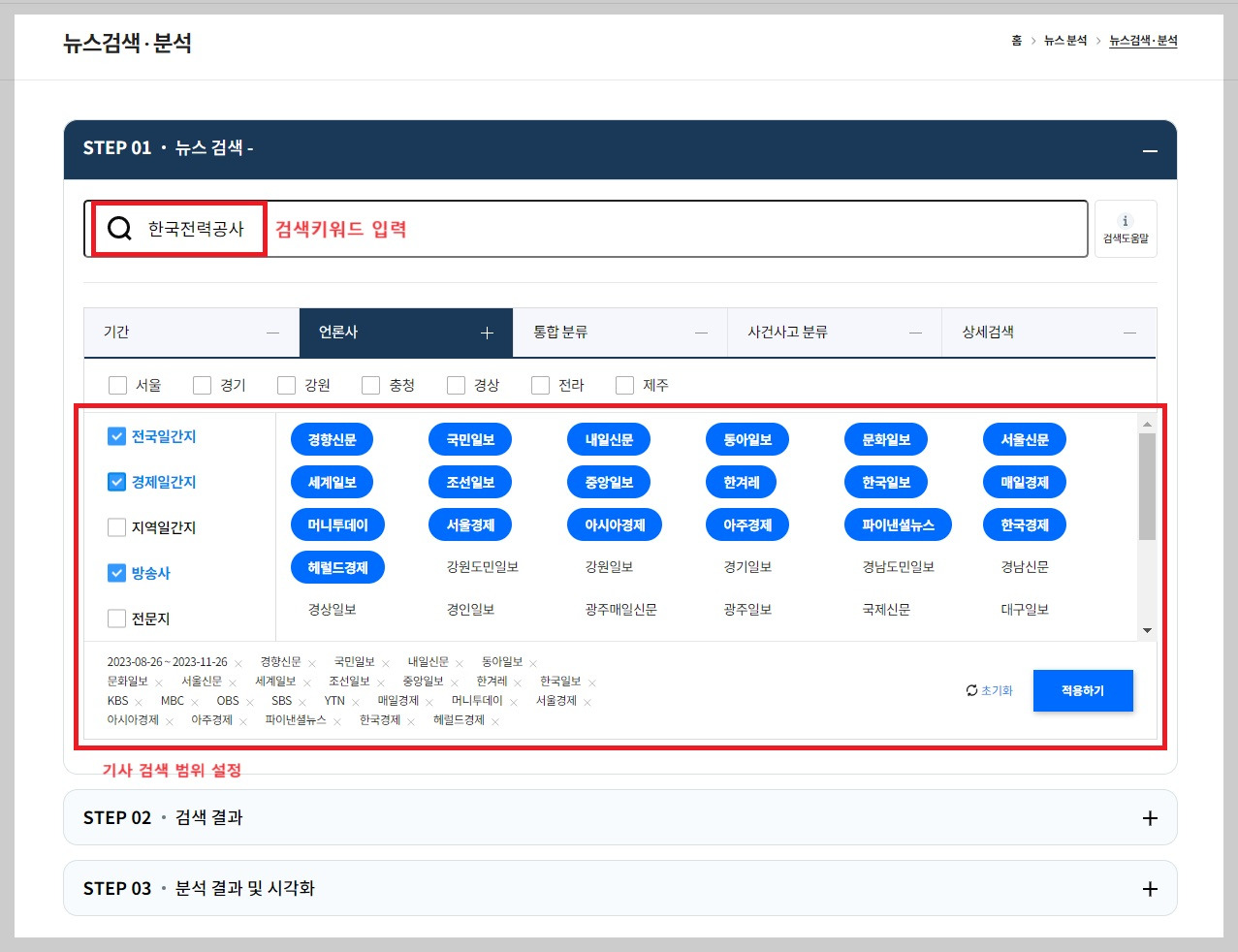Open 뉴스분석 breadcrumb link
This screenshot has height=952, width=1238.
coord(1065,41)
